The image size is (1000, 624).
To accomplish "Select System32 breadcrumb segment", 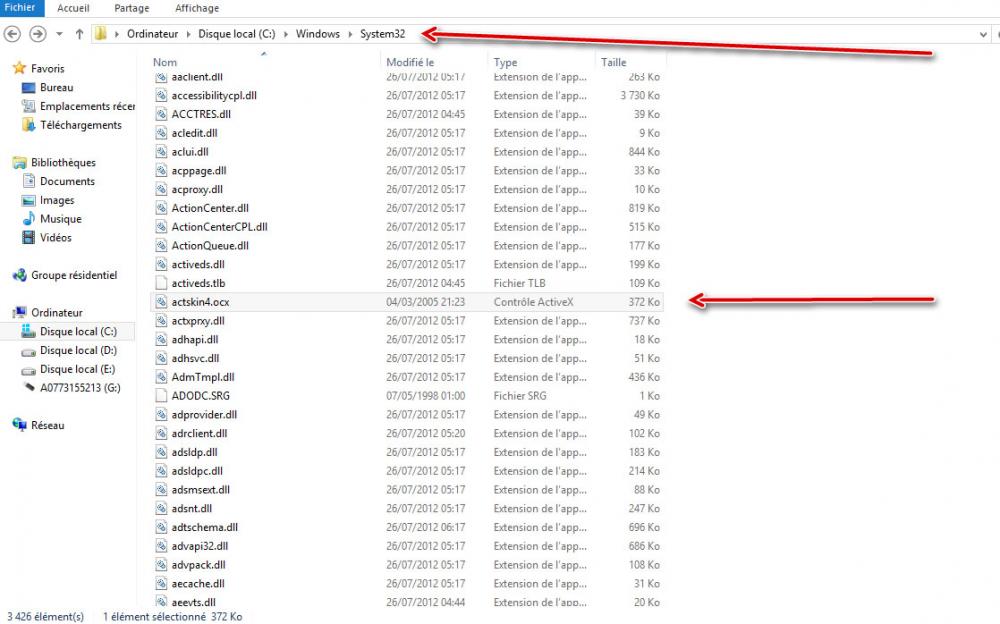I will coord(383,34).
